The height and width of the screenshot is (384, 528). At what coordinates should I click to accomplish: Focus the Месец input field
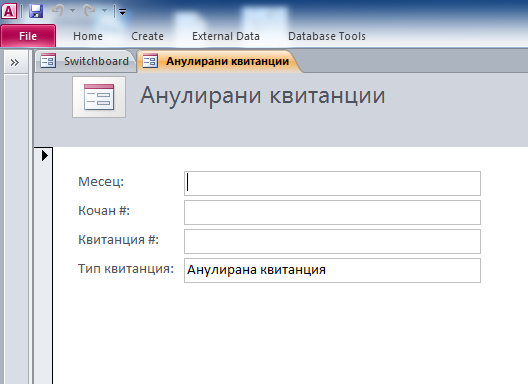(x=332, y=184)
